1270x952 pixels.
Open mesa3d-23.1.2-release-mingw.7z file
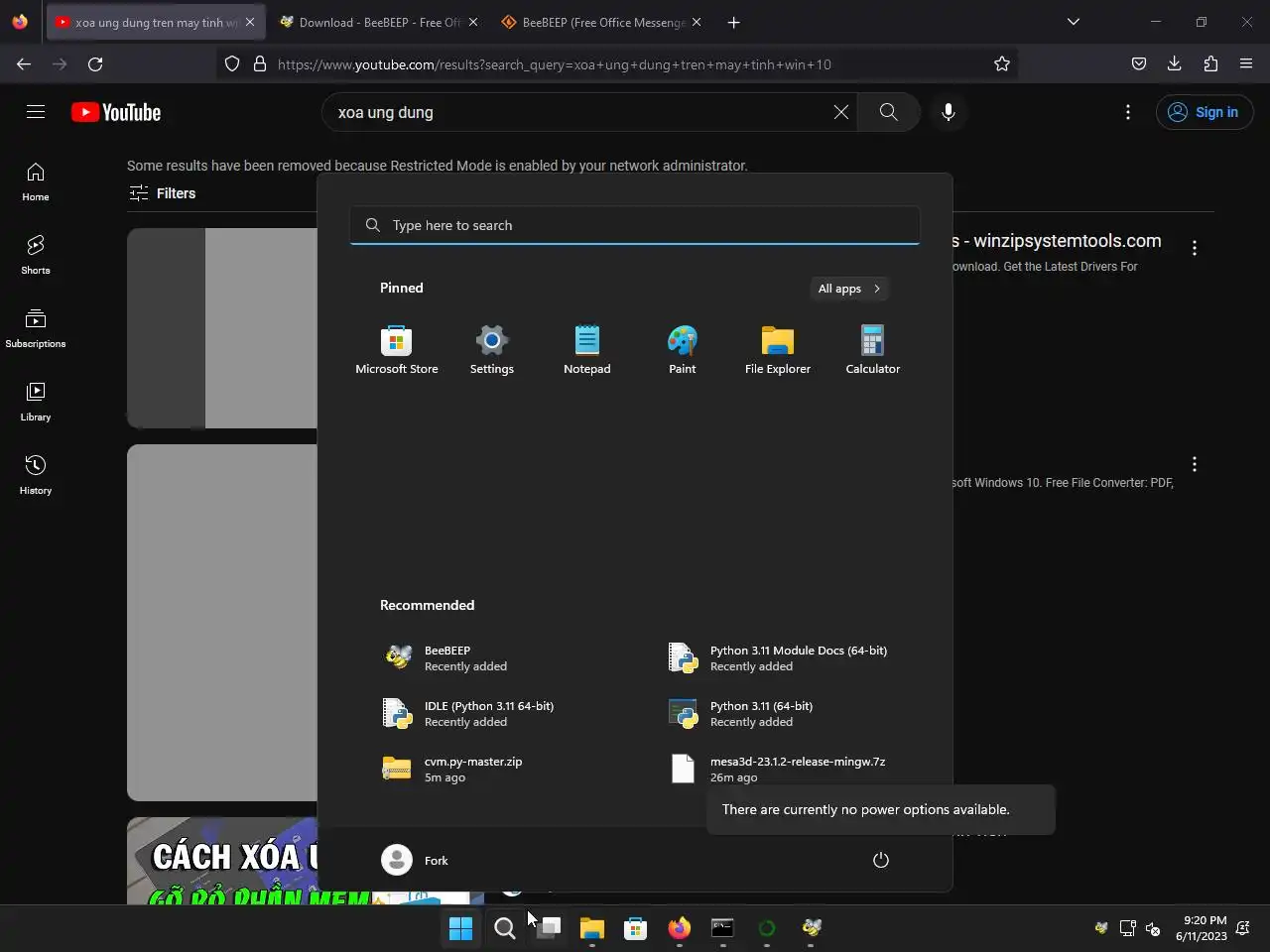tap(779, 770)
